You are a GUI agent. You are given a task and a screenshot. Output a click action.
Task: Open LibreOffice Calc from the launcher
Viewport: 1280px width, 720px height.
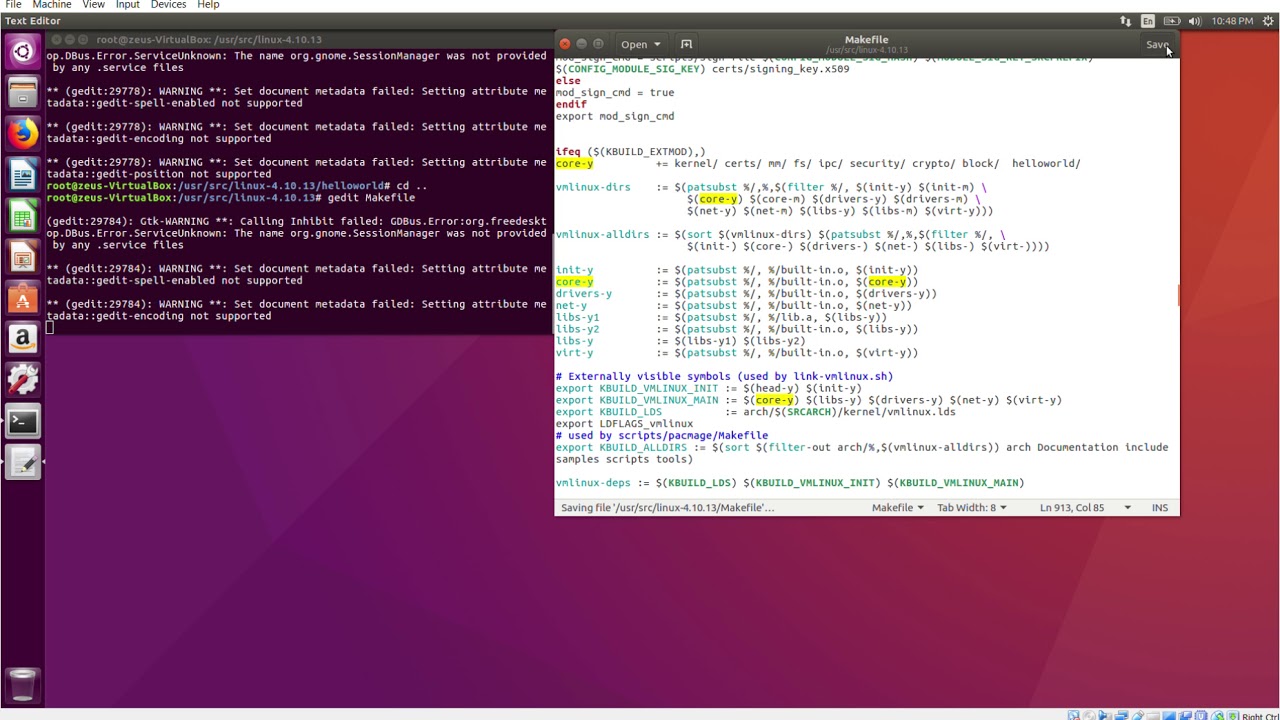(22, 216)
